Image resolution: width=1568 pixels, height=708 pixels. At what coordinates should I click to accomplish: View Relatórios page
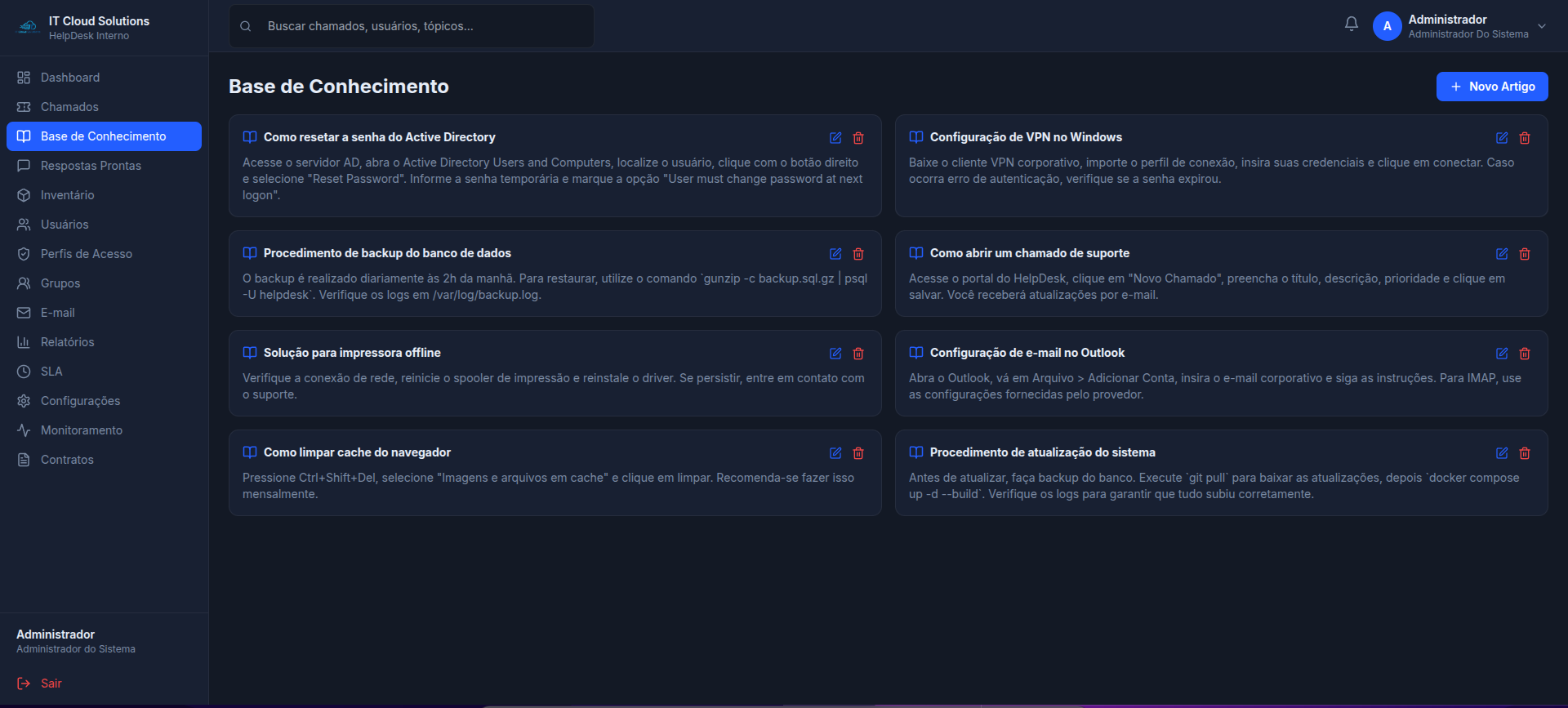coord(104,342)
